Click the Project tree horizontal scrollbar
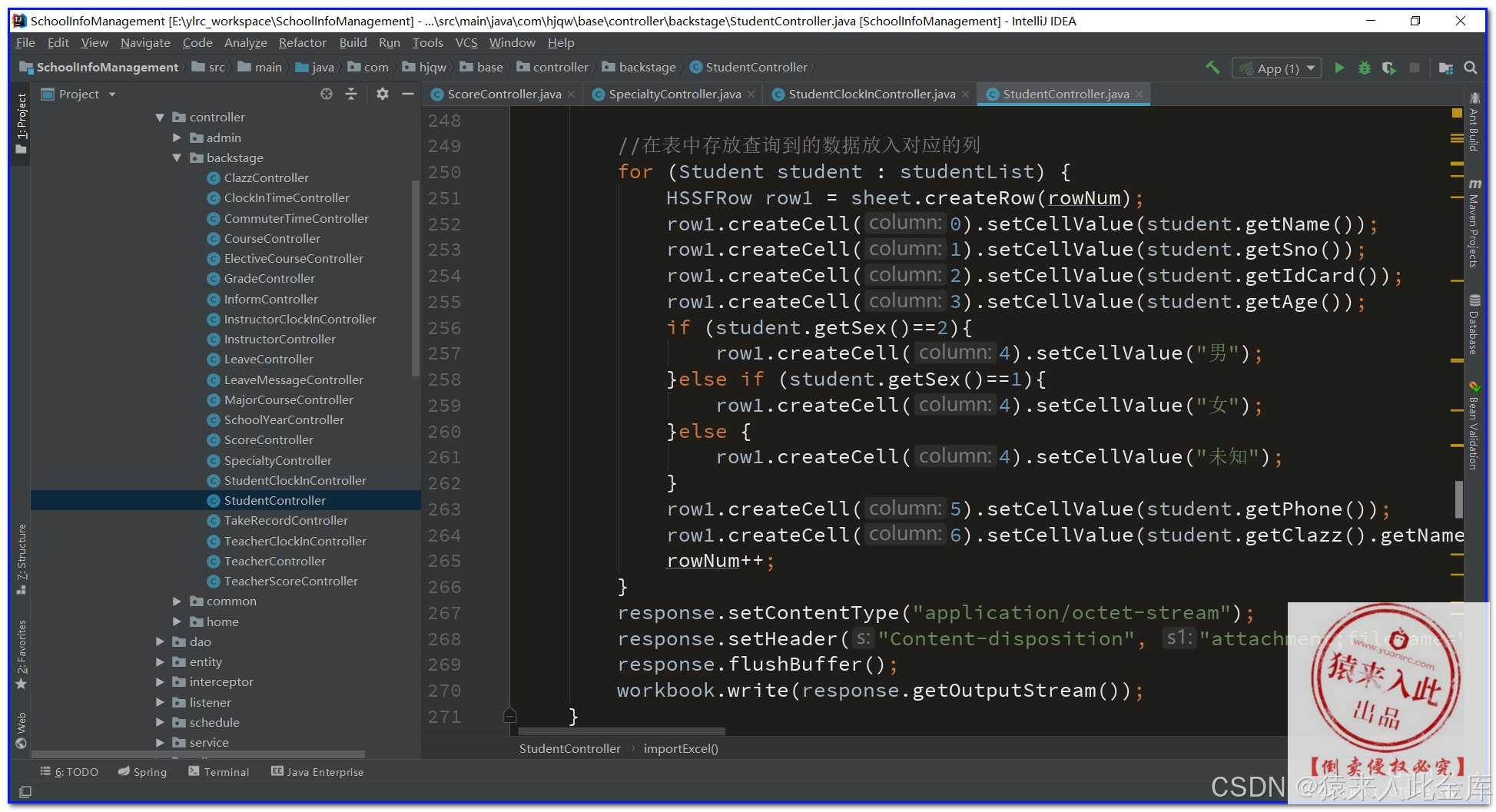 click(x=198, y=754)
